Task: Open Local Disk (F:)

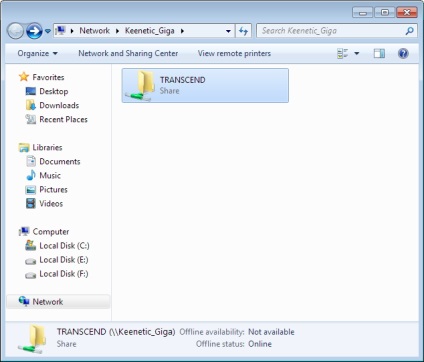Action: [x=64, y=274]
